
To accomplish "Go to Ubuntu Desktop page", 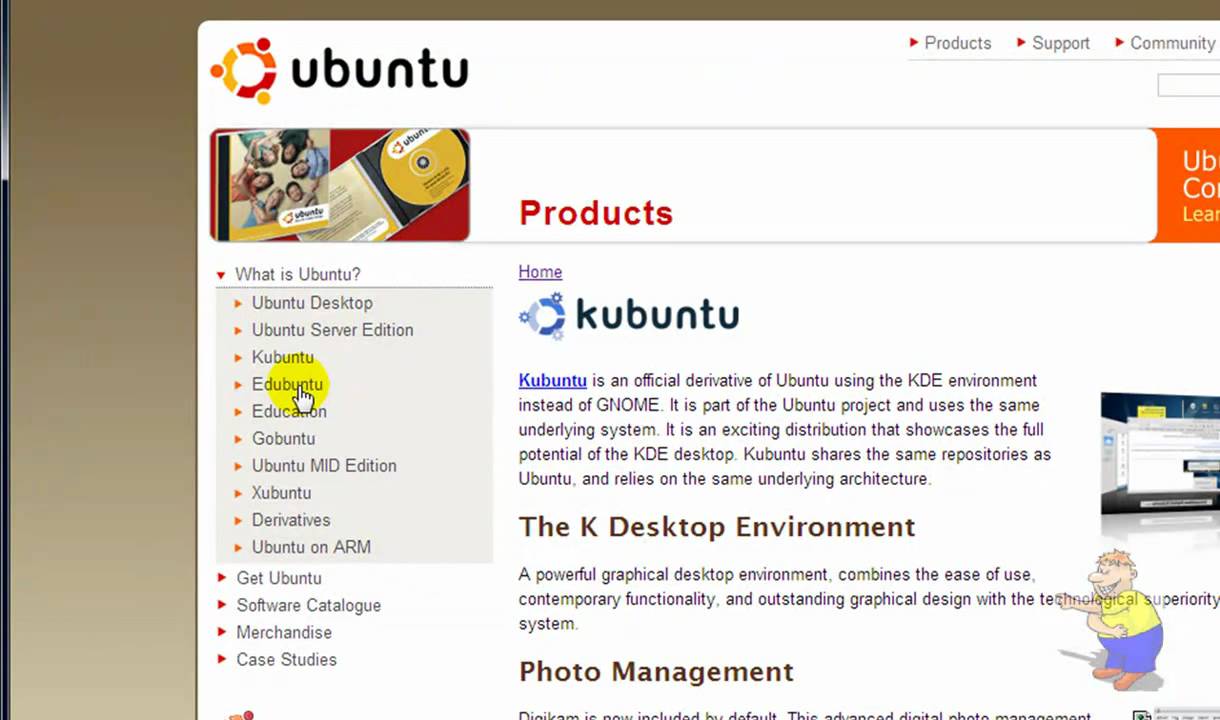I will pos(312,303).
